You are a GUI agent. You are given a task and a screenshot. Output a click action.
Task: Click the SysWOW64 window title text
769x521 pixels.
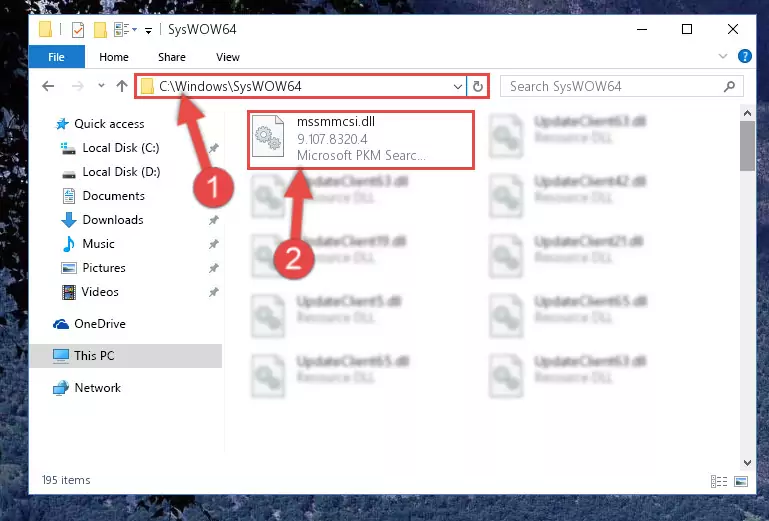click(x=202, y=29)
